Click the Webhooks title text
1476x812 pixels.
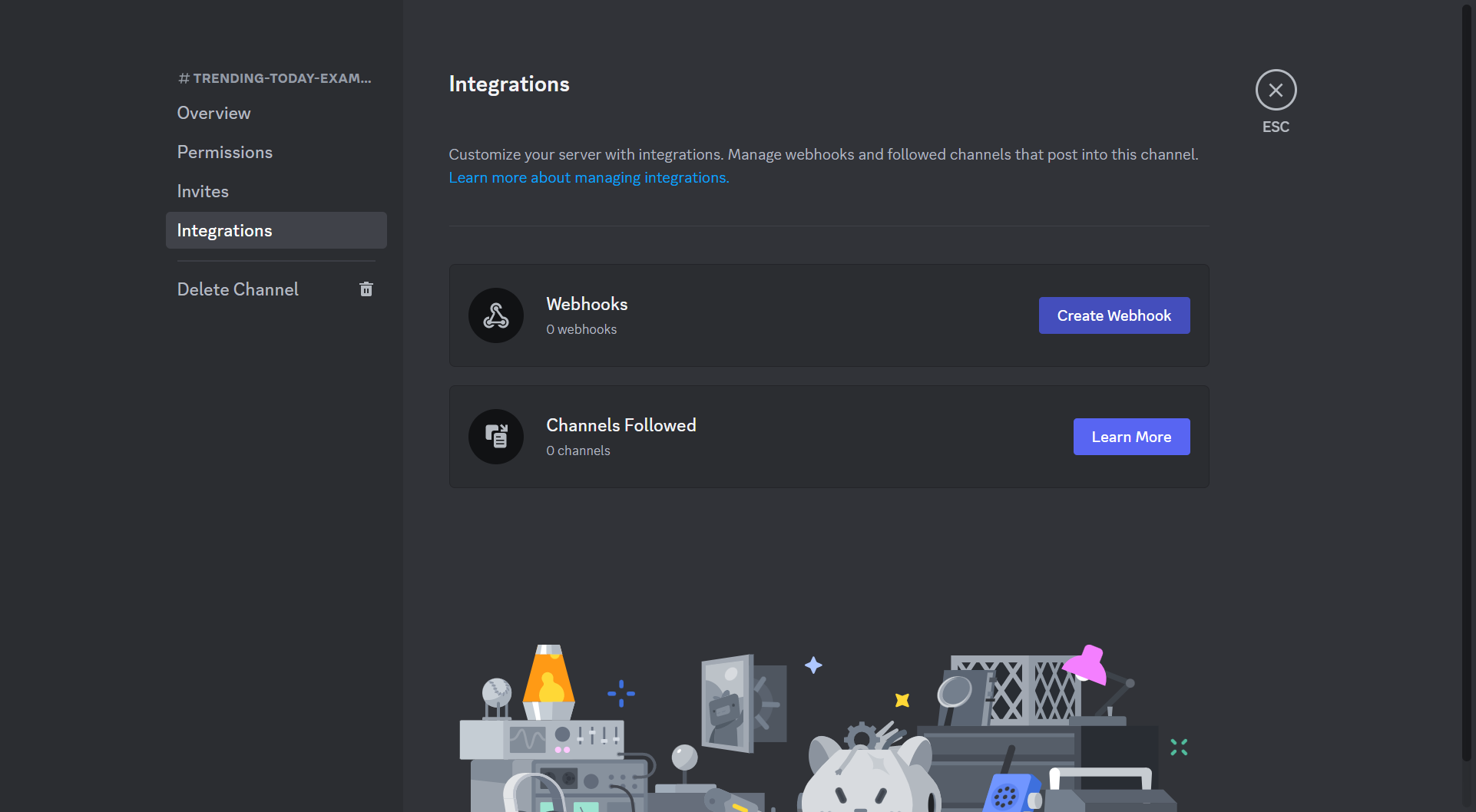[587, 304]
